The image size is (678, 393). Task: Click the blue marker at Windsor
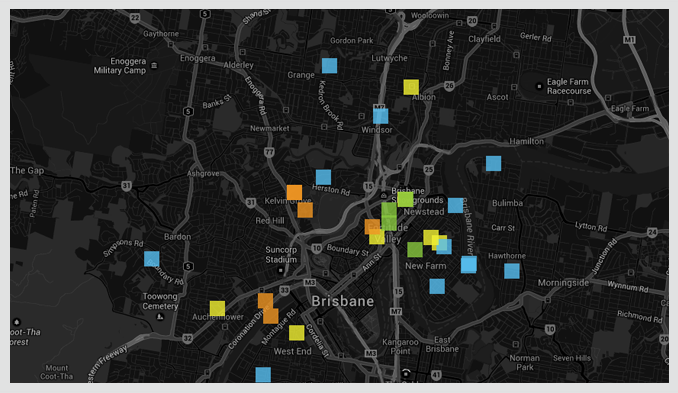click(381, 116)
